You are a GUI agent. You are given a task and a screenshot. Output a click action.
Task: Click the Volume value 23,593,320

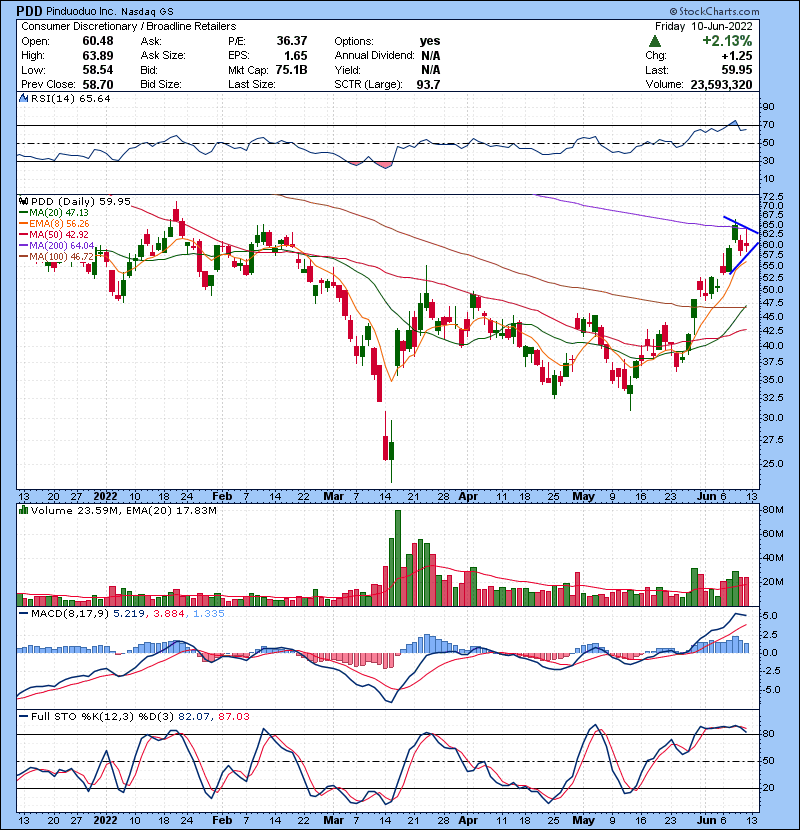721,84
